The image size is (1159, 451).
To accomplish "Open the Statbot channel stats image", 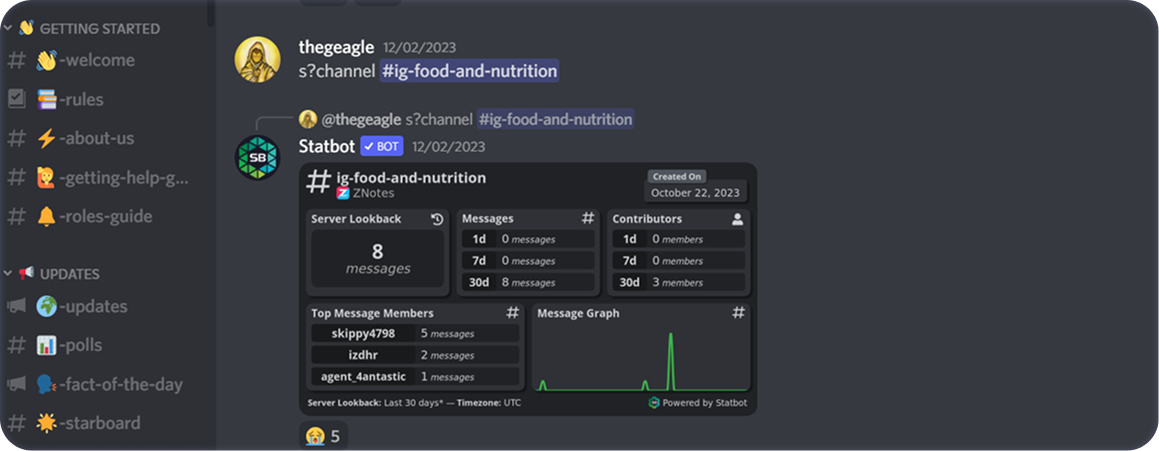I will tap(528, 288).
